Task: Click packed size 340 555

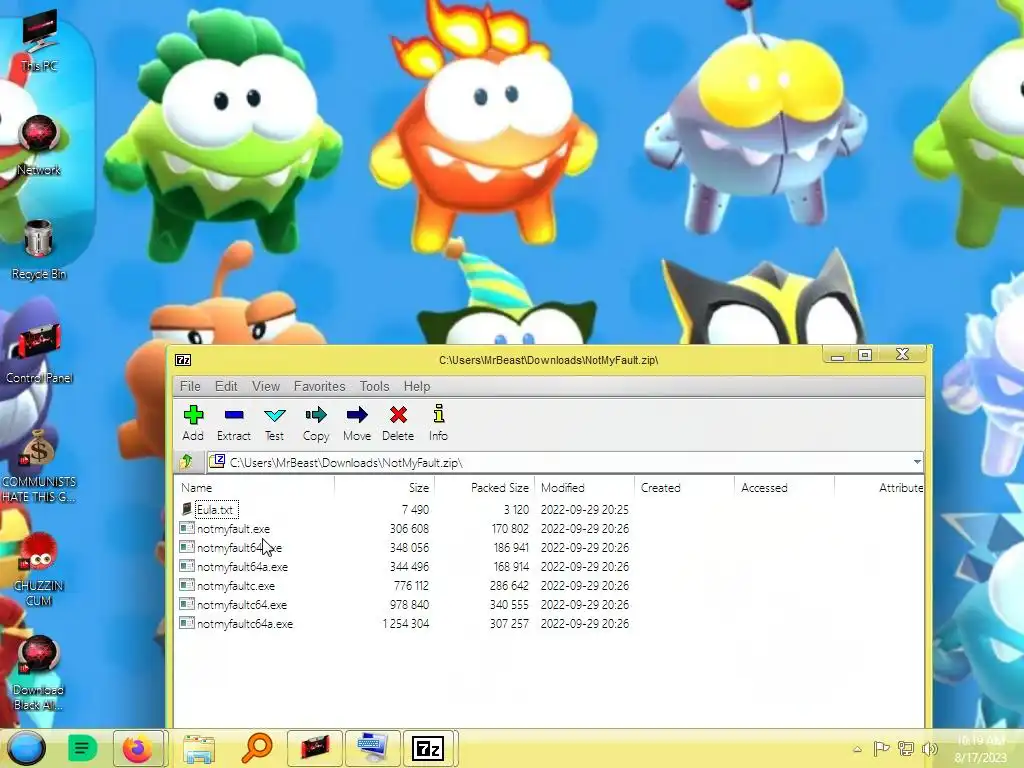Action: (x=509, y=605)
